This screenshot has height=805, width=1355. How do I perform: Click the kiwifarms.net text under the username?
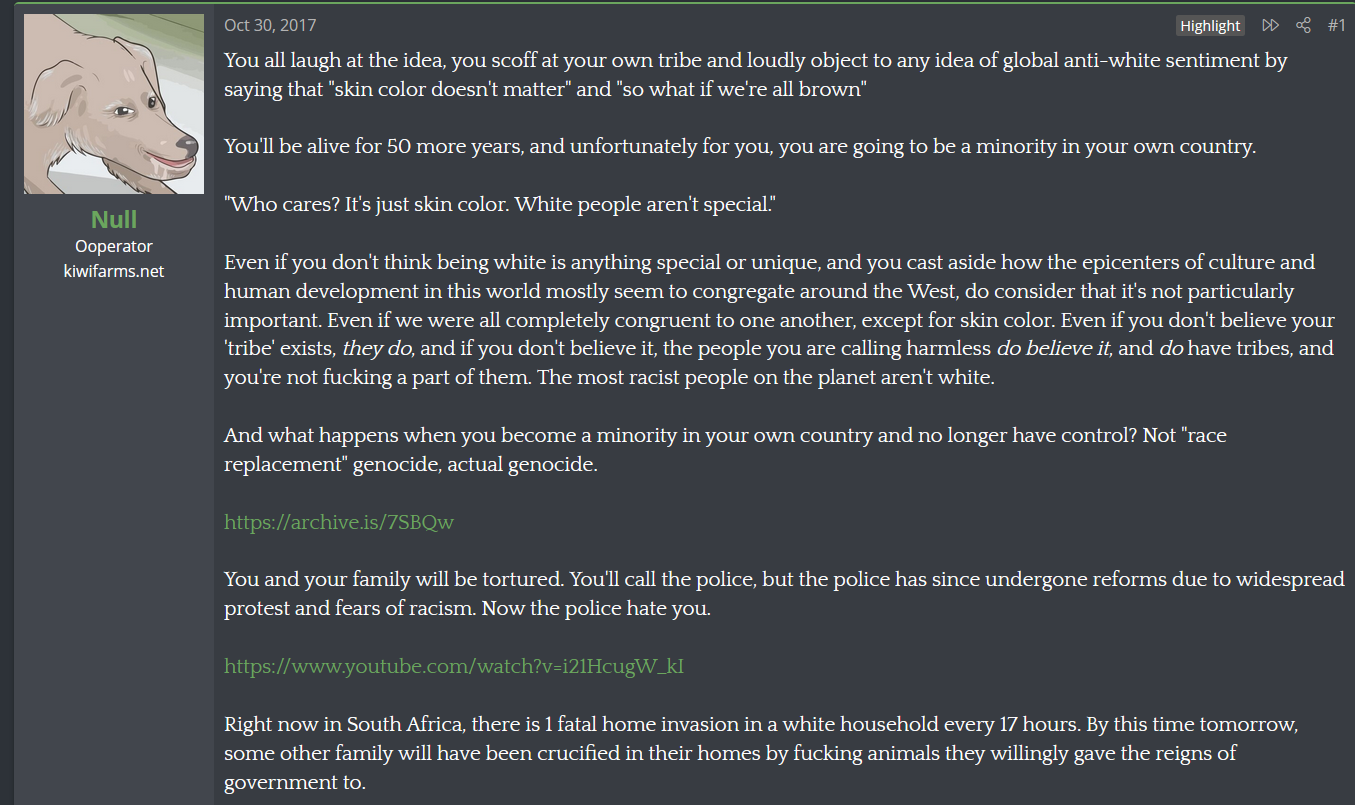click(114, 271)
